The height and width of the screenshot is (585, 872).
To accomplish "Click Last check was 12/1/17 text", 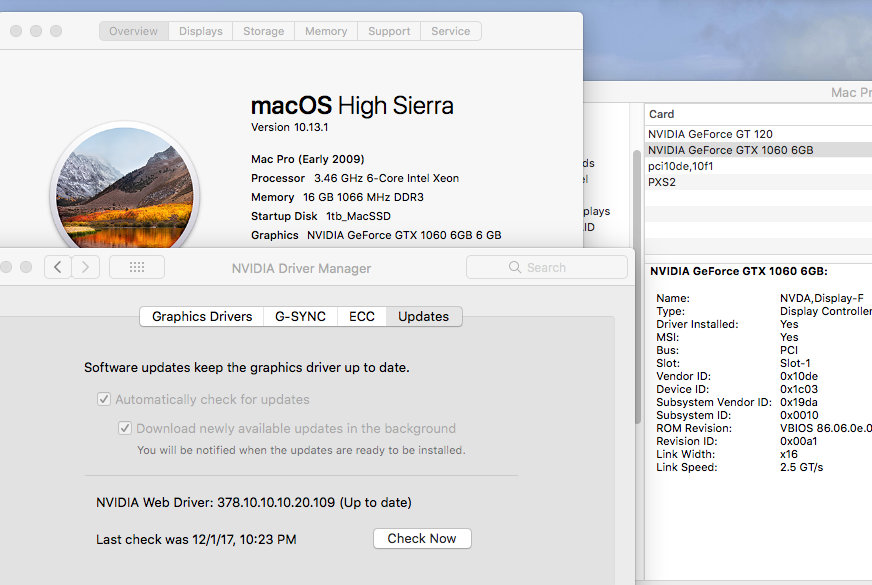I will click(196, 539).
